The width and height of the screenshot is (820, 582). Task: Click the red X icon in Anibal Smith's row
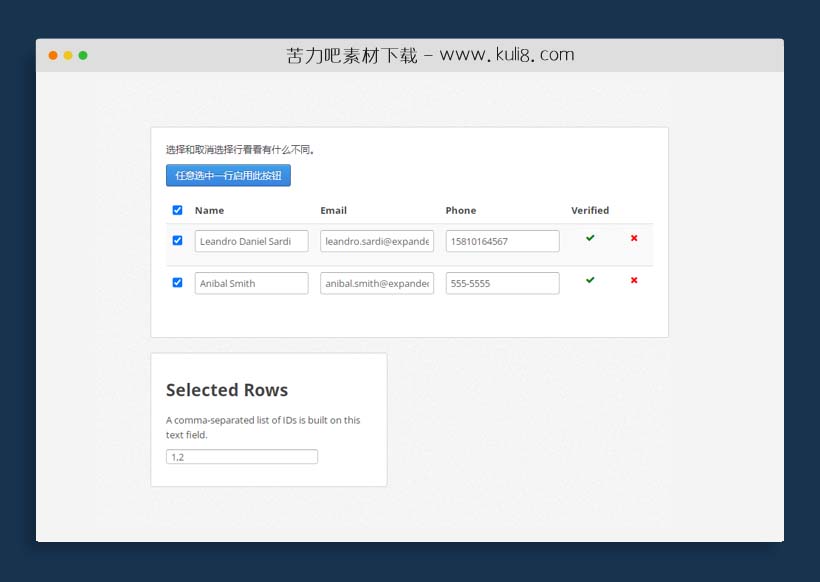[x=633, y=280]
